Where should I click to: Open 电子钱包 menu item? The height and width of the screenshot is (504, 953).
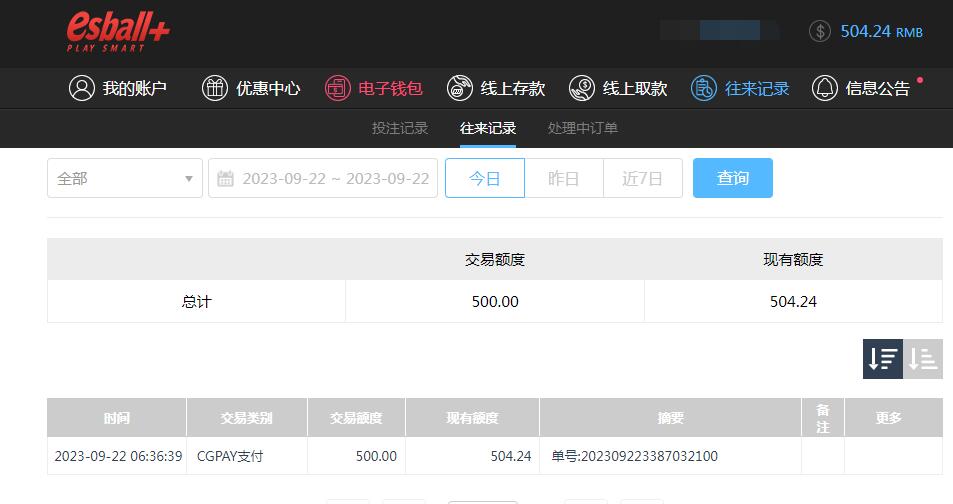pyautogui.click(x=374, y=88)
